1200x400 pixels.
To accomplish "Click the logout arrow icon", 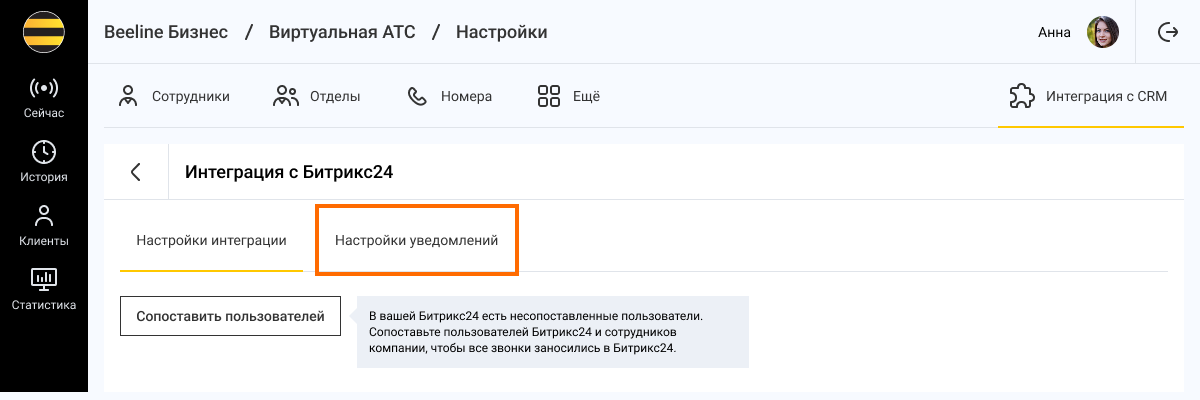I will (1167, 32).
